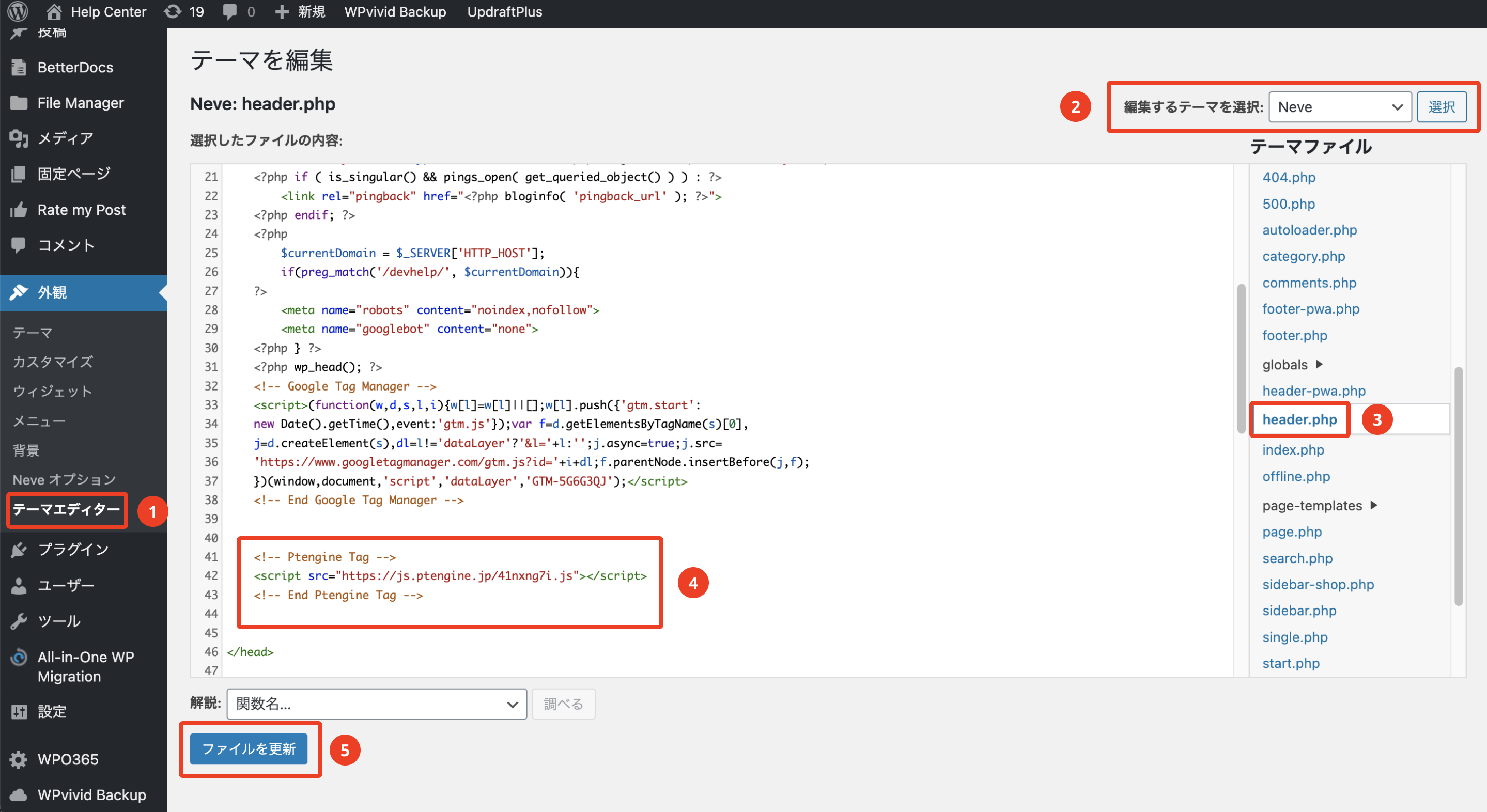Screen dimensions: 1487x812
Task: Click the プラグイン plugin icon
Action: point(19,550)
